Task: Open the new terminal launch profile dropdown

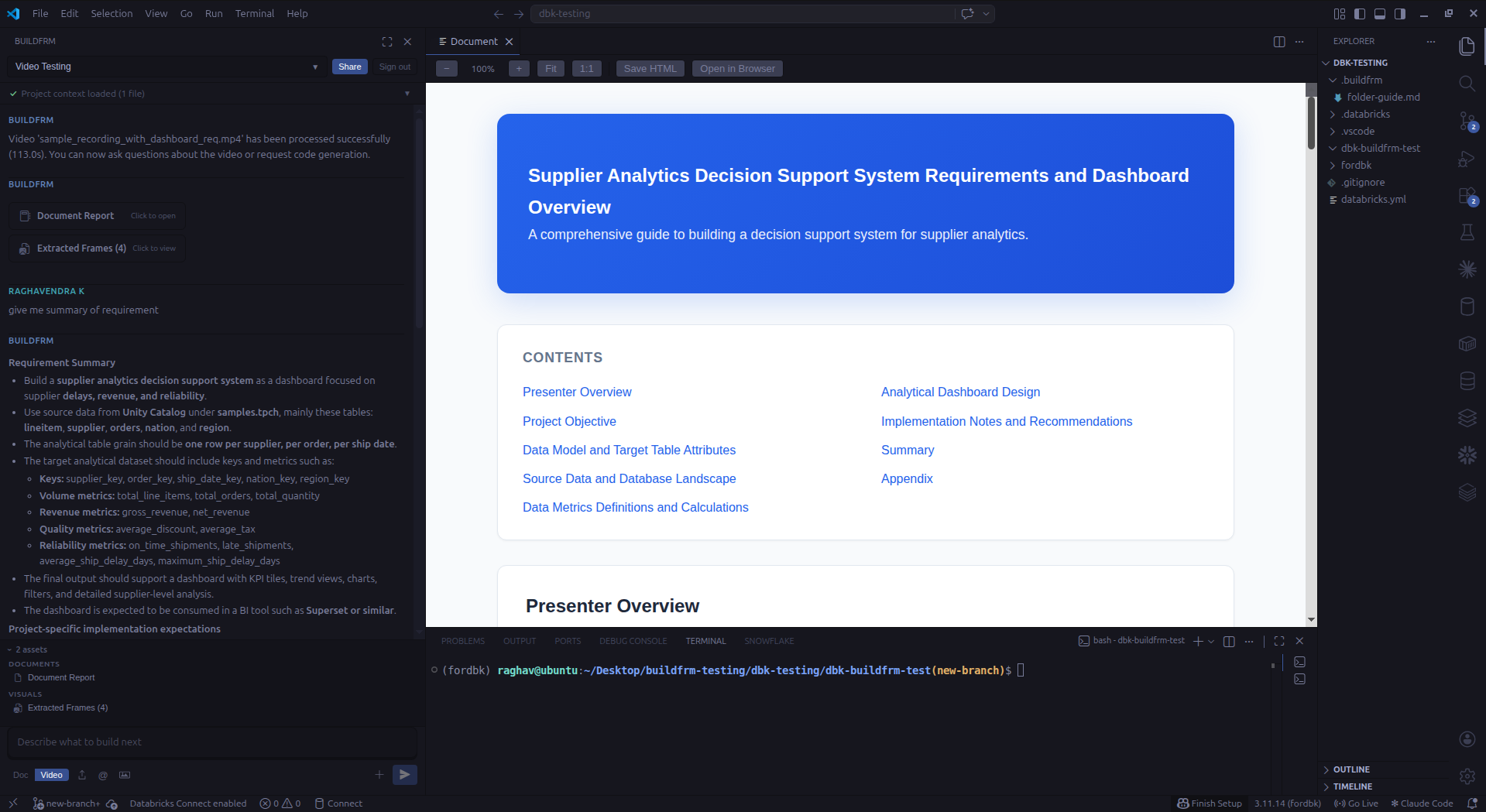Action: [x=1211, y=641]
